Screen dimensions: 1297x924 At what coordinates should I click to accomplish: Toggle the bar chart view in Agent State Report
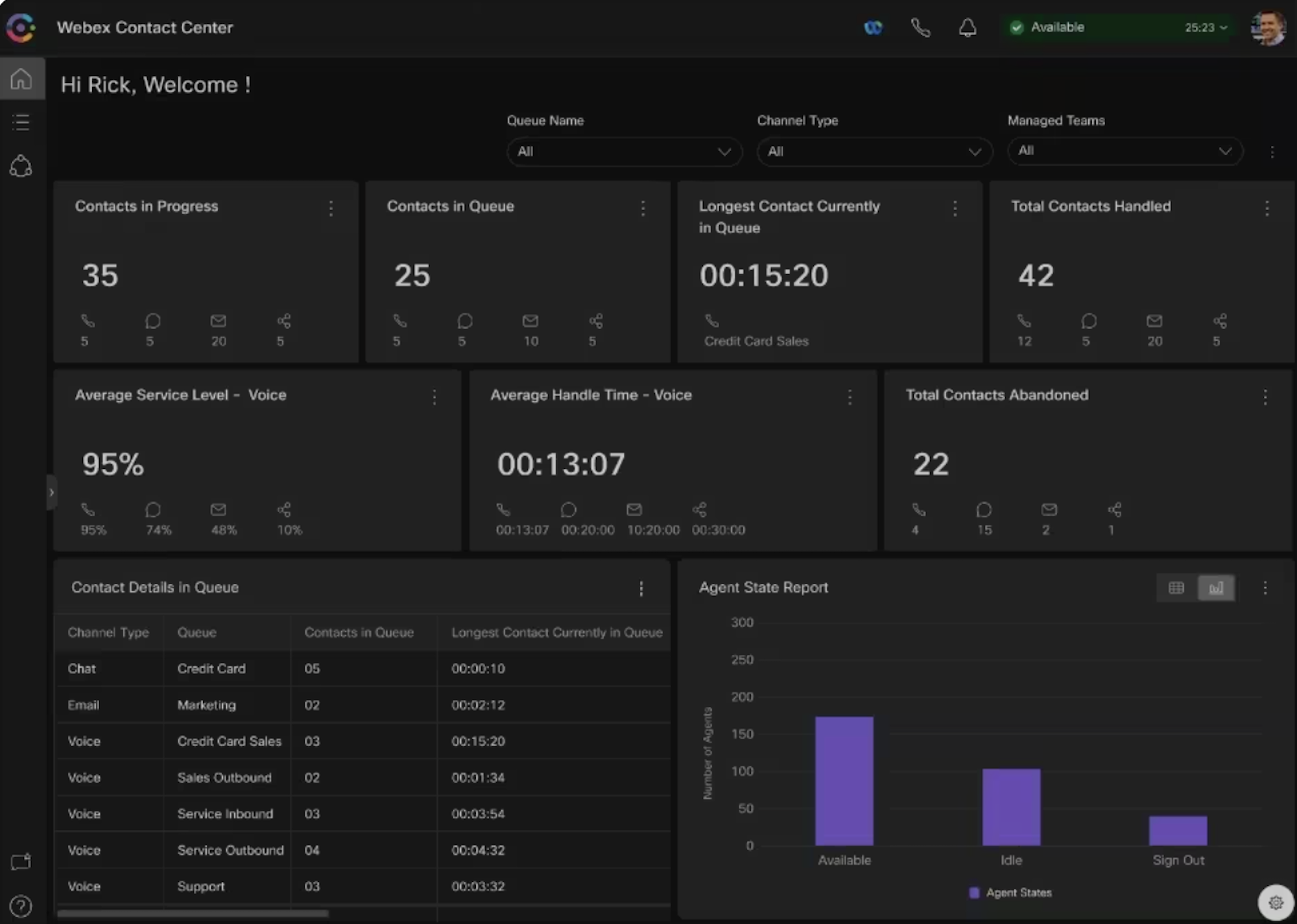pyautogui.click(x=1215, y=588)
